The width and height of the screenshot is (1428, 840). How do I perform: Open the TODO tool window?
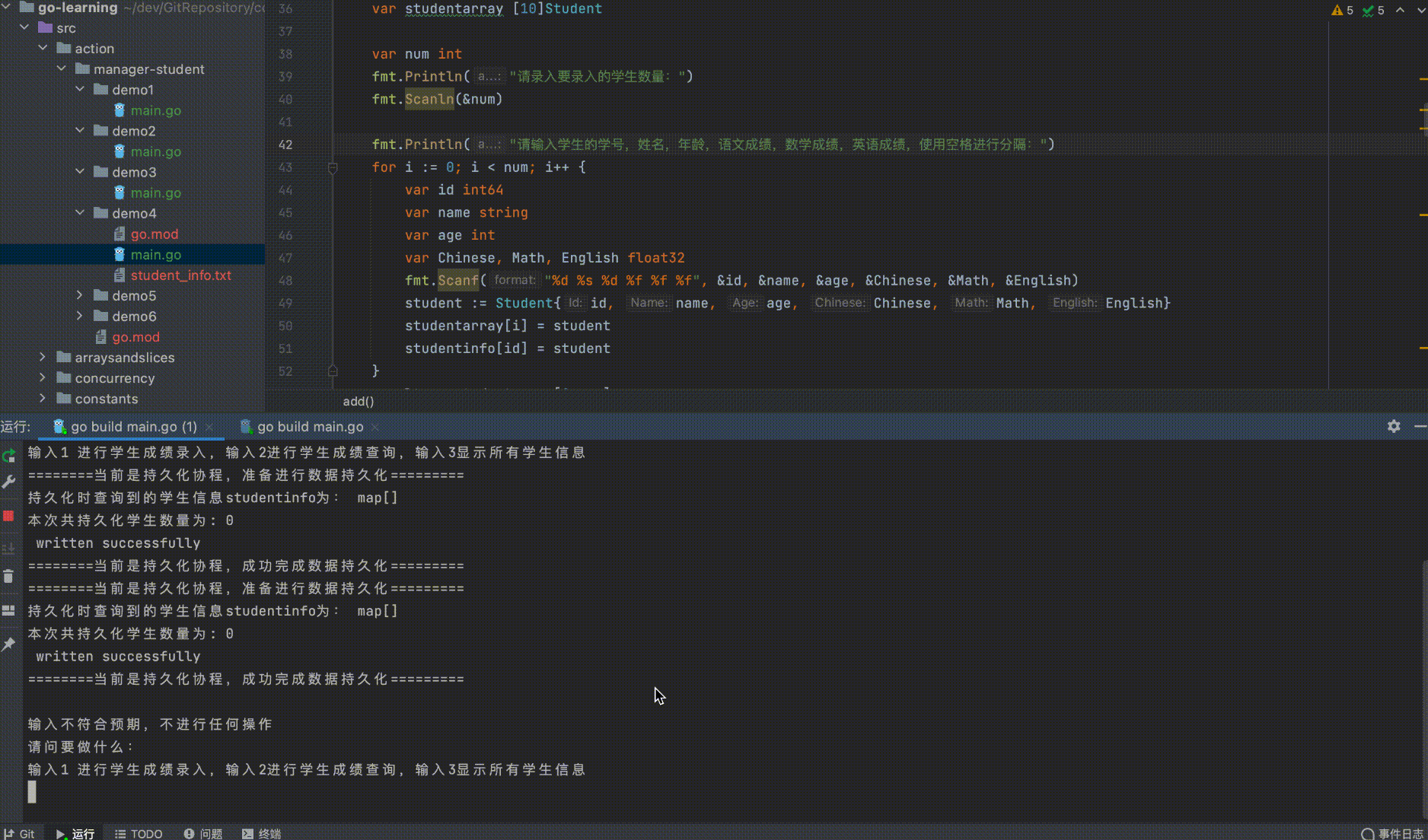139,834
